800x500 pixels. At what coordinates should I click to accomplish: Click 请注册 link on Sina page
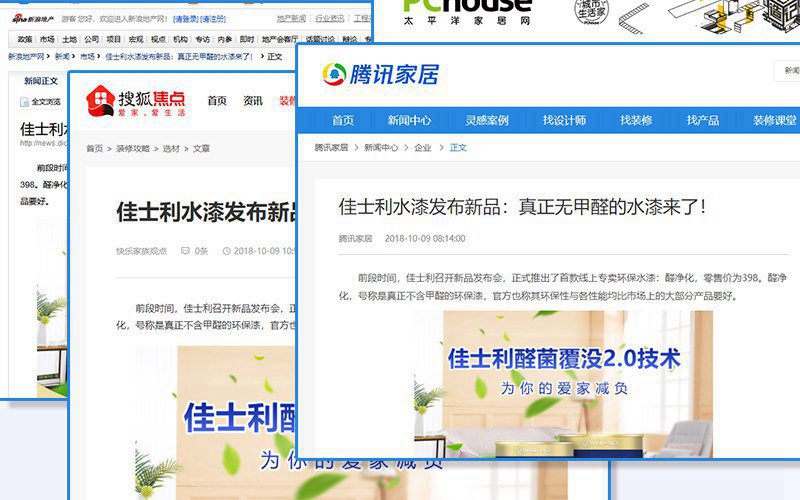pos(213,19)
